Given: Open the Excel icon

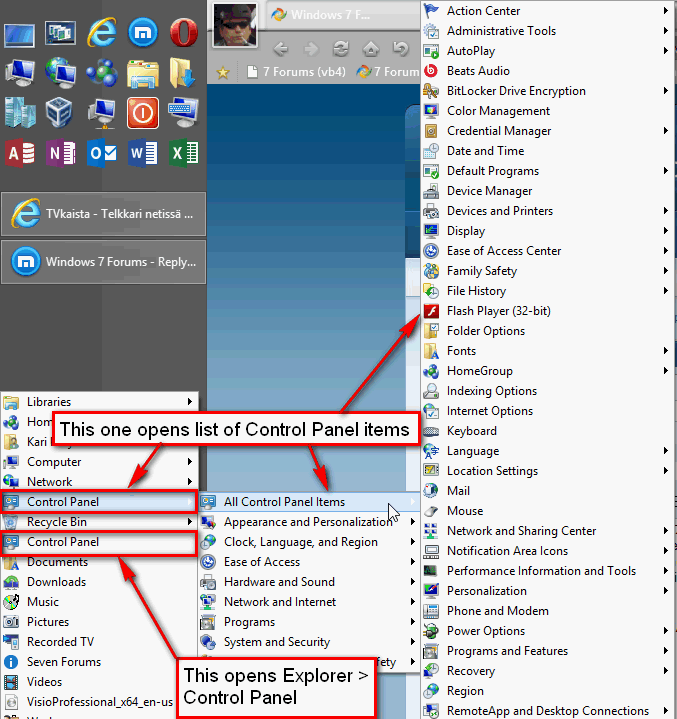Looking at the screenshot, I should pos(183,153).
